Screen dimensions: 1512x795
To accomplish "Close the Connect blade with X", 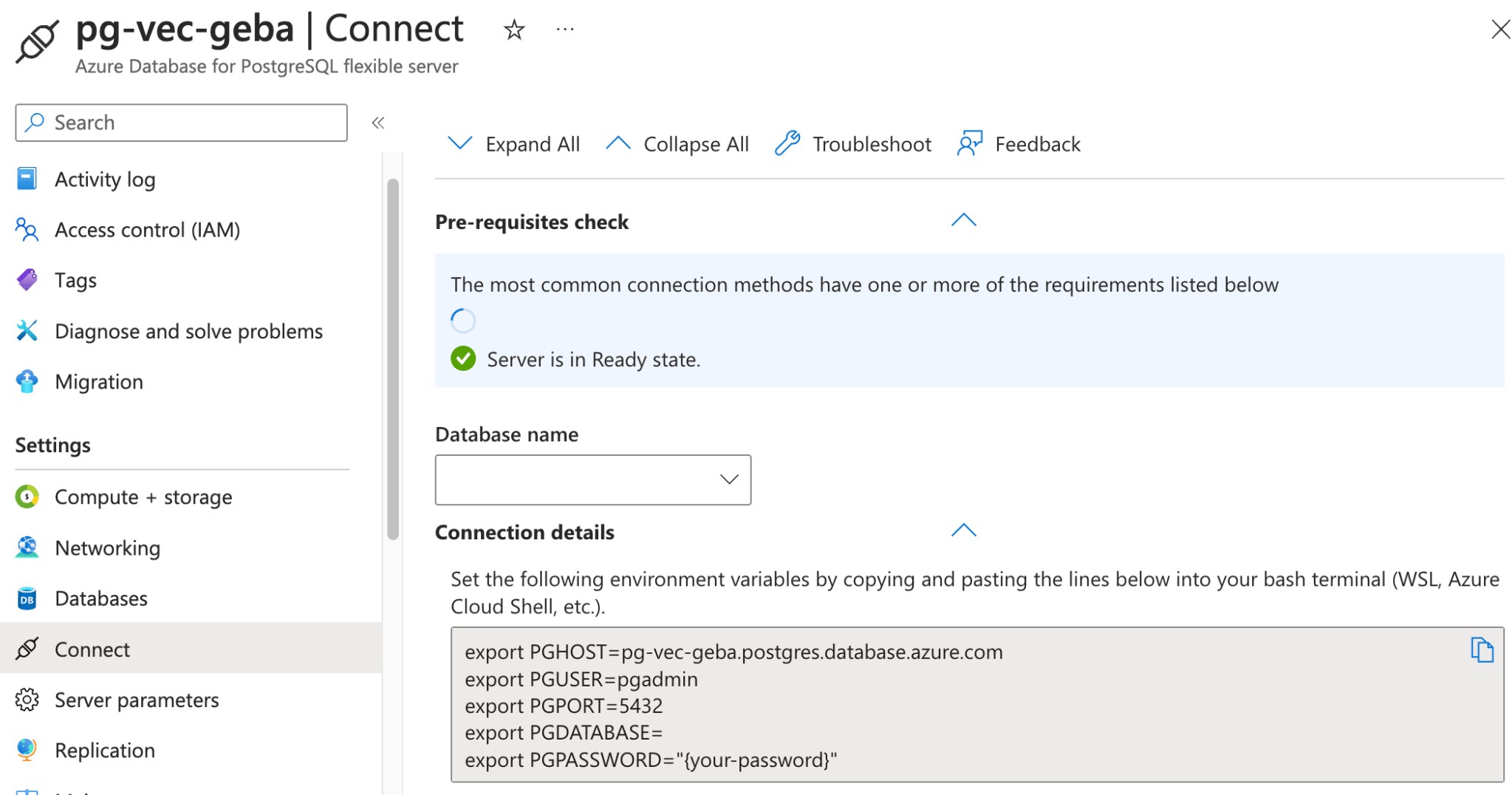I will [x=1499, y=30].
